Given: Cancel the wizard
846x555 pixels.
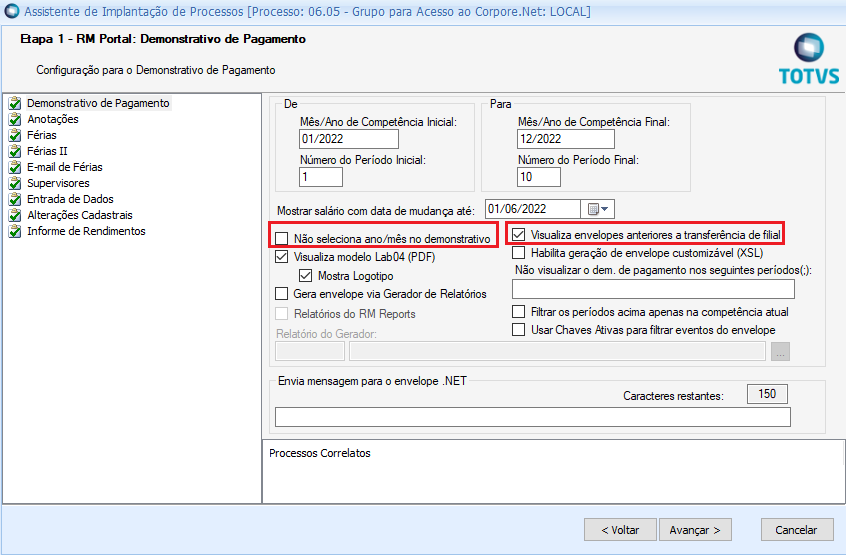Looking at the screenshot, I should pos(797,530).
